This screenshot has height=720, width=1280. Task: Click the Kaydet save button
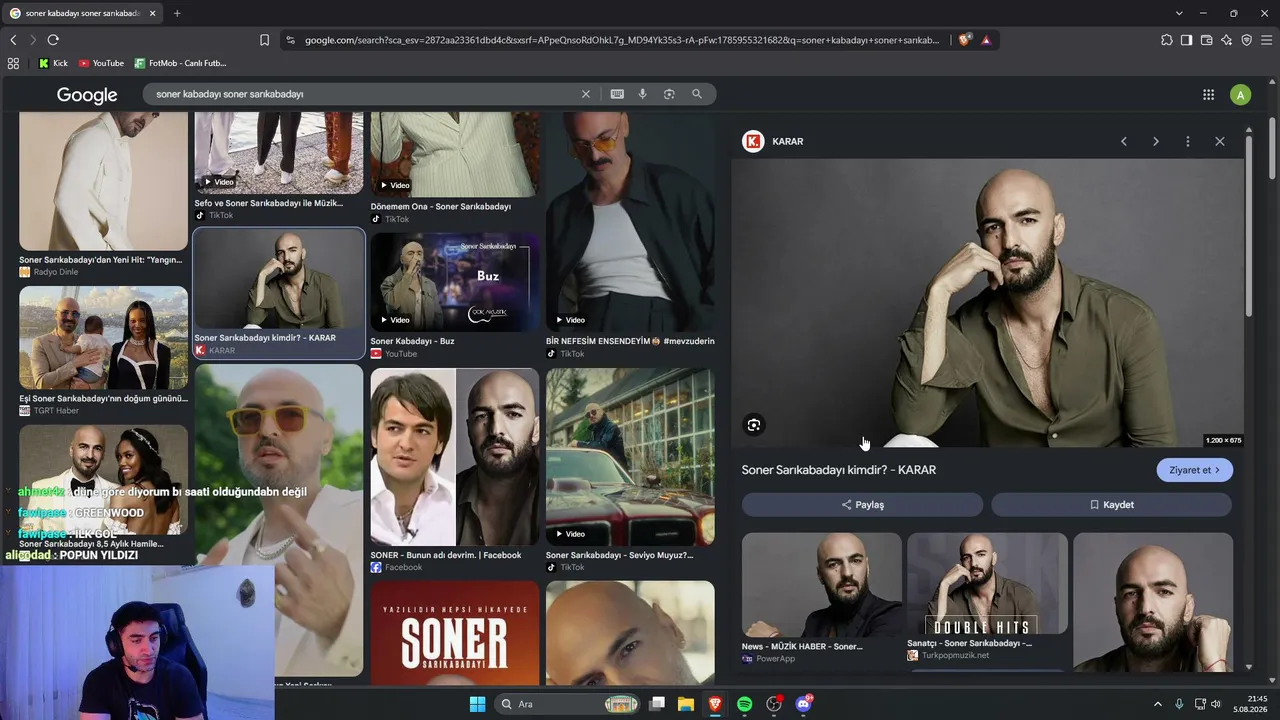pos(1112,505)
